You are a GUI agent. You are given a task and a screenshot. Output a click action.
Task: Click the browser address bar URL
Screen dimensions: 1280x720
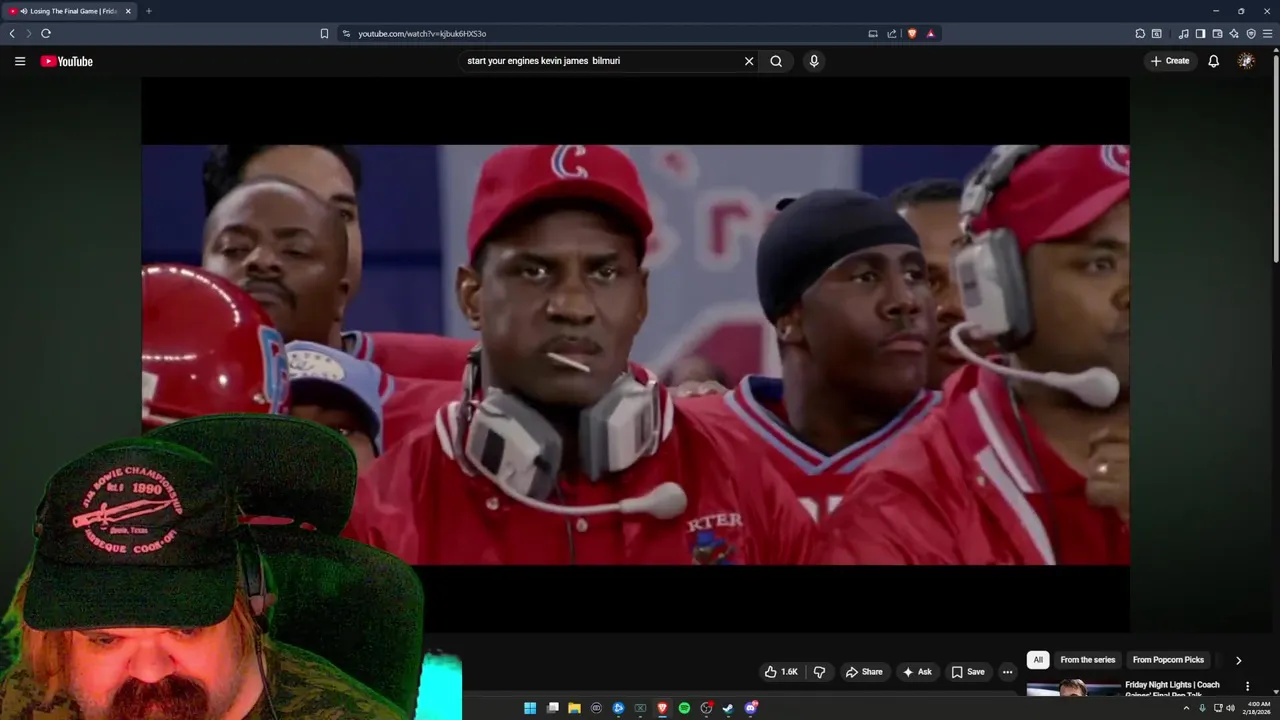click(422, 33)
